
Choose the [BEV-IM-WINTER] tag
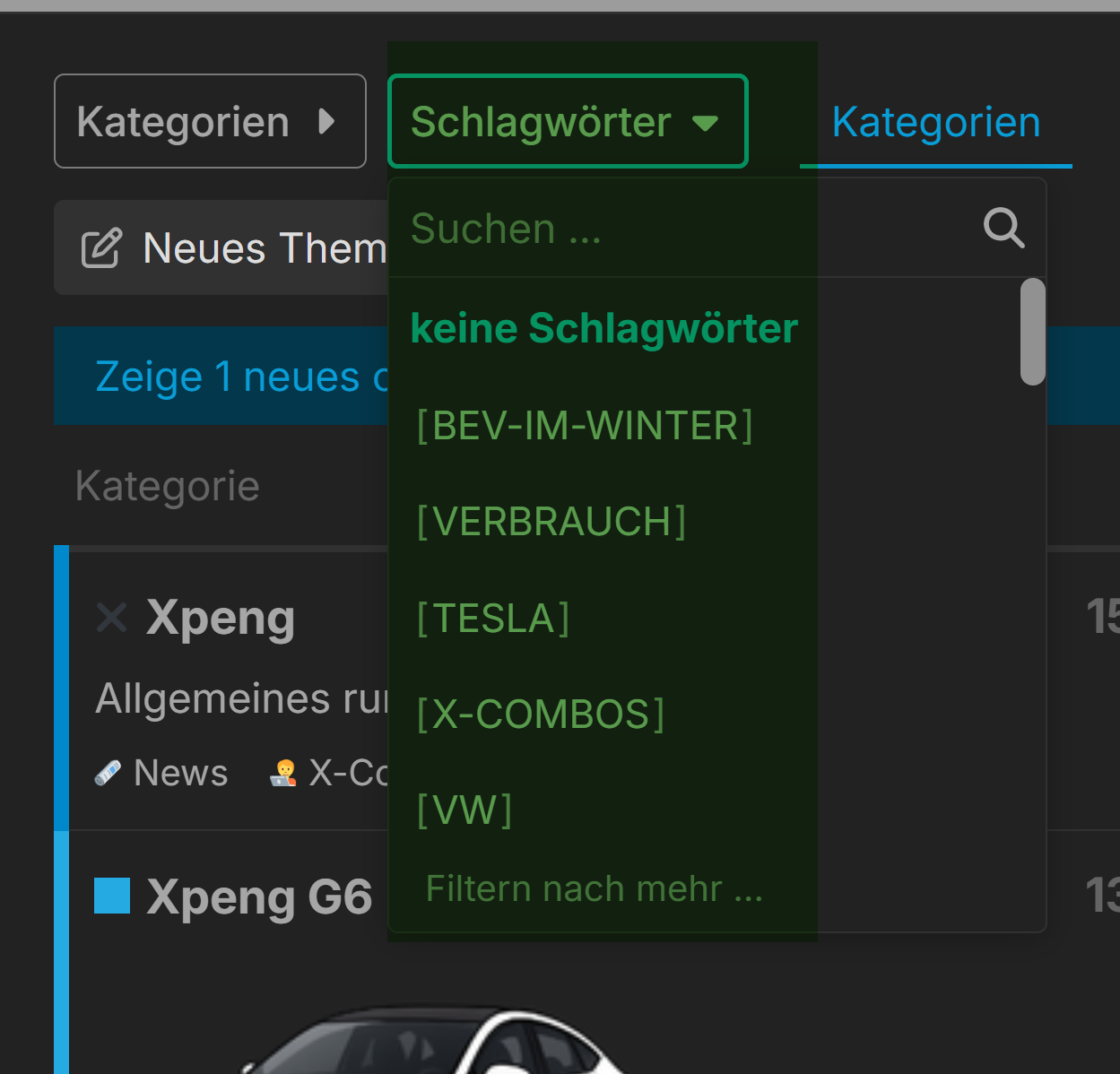(x=585, y=425)
